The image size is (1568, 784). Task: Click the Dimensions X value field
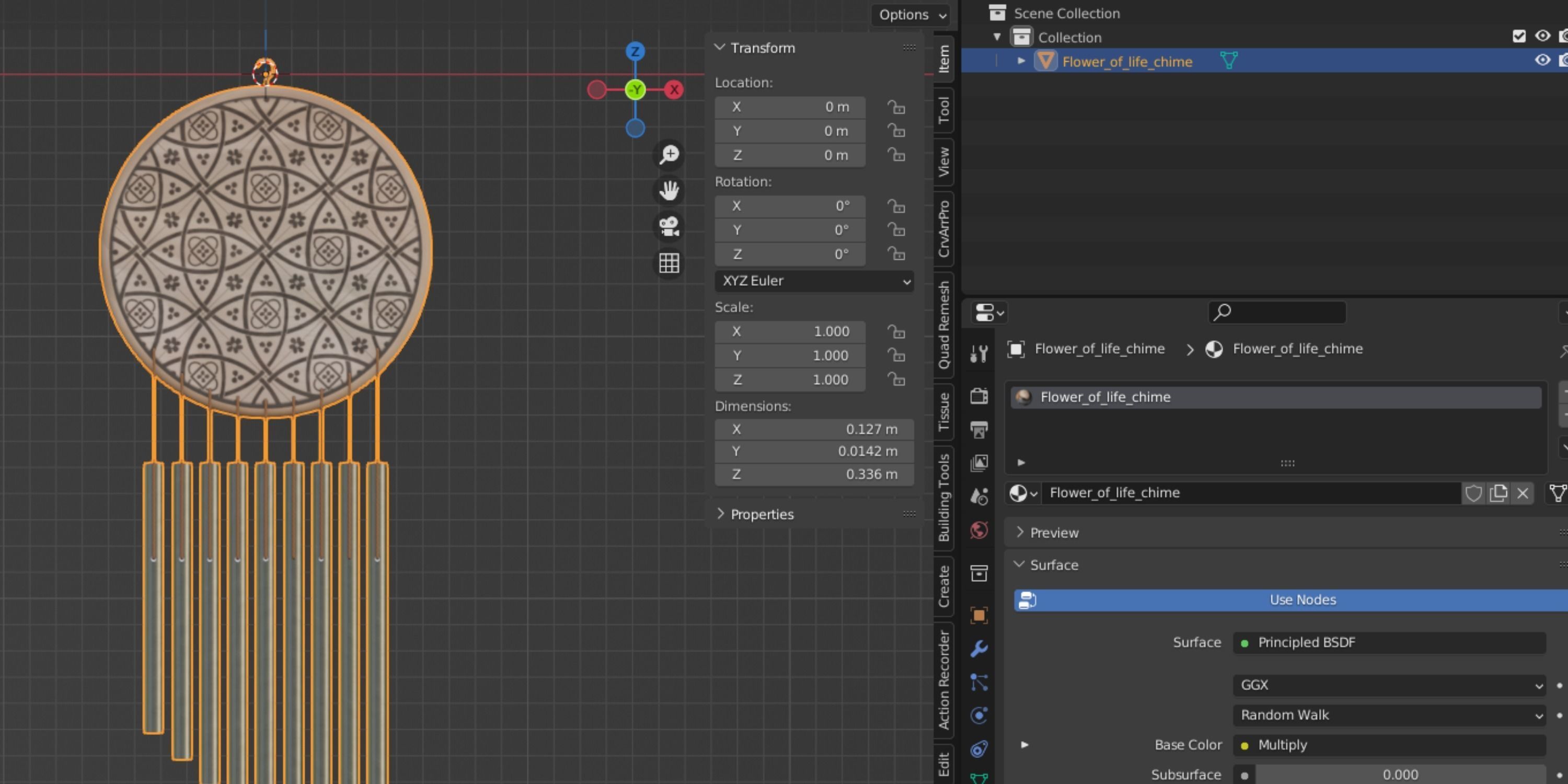point(814,429)
